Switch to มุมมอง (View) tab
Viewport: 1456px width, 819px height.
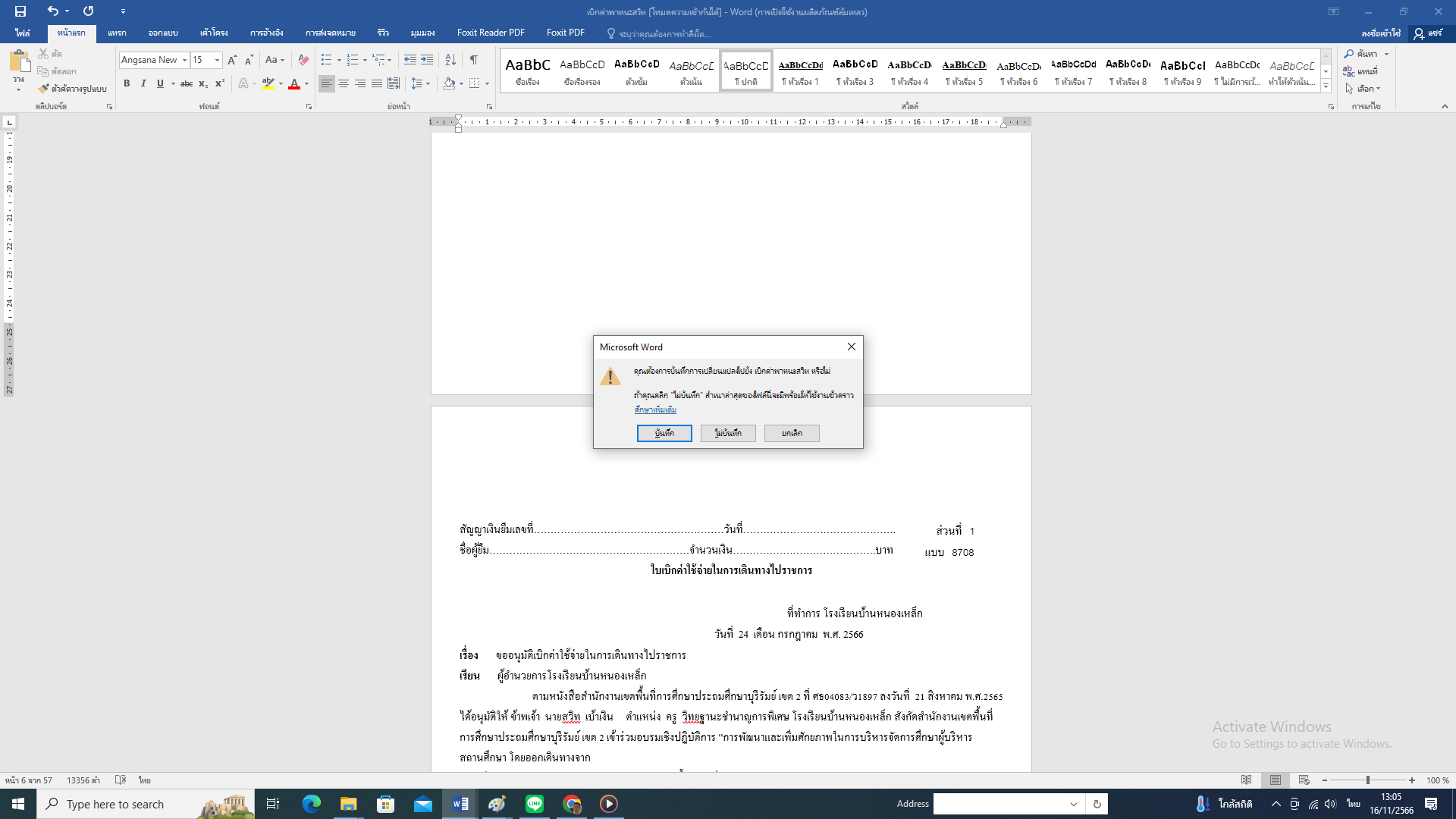tap(422, 33)
